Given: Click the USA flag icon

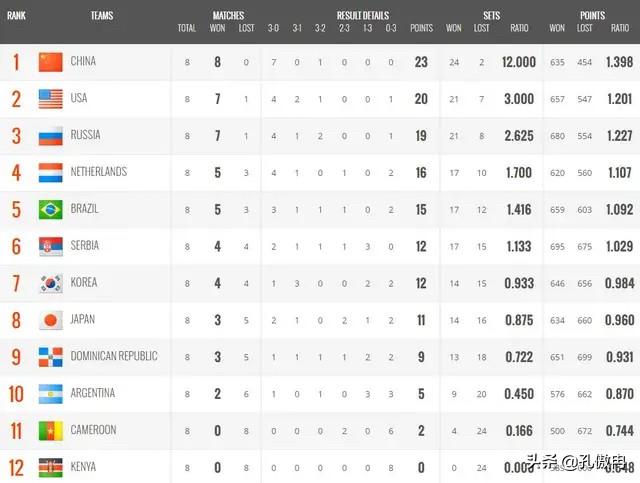Looking at the screenshot, I should coord(51,99).
